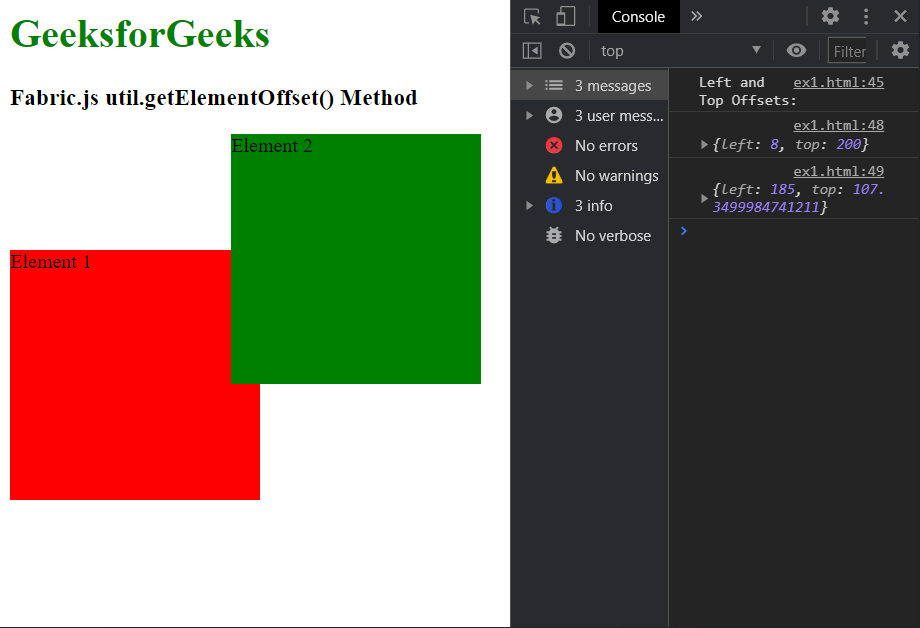Image resolution: width=920 pixels, height=628 pixels.
Task: Click the Fabric.js util.getElementOffset() Method heading
Action: point(214,98)
